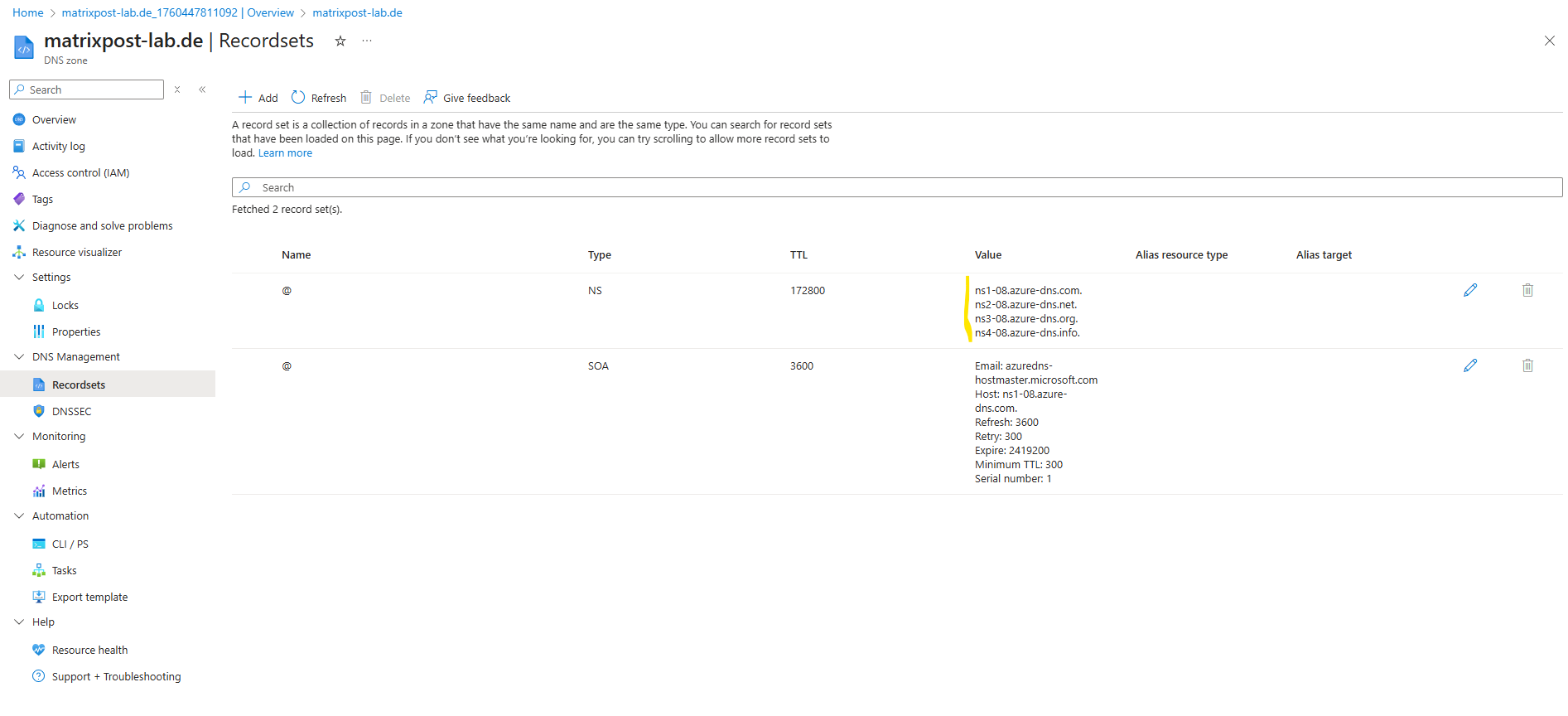The image size is (1568, 716).
Task: Refresh the record sets list
Action: [319, 98]
